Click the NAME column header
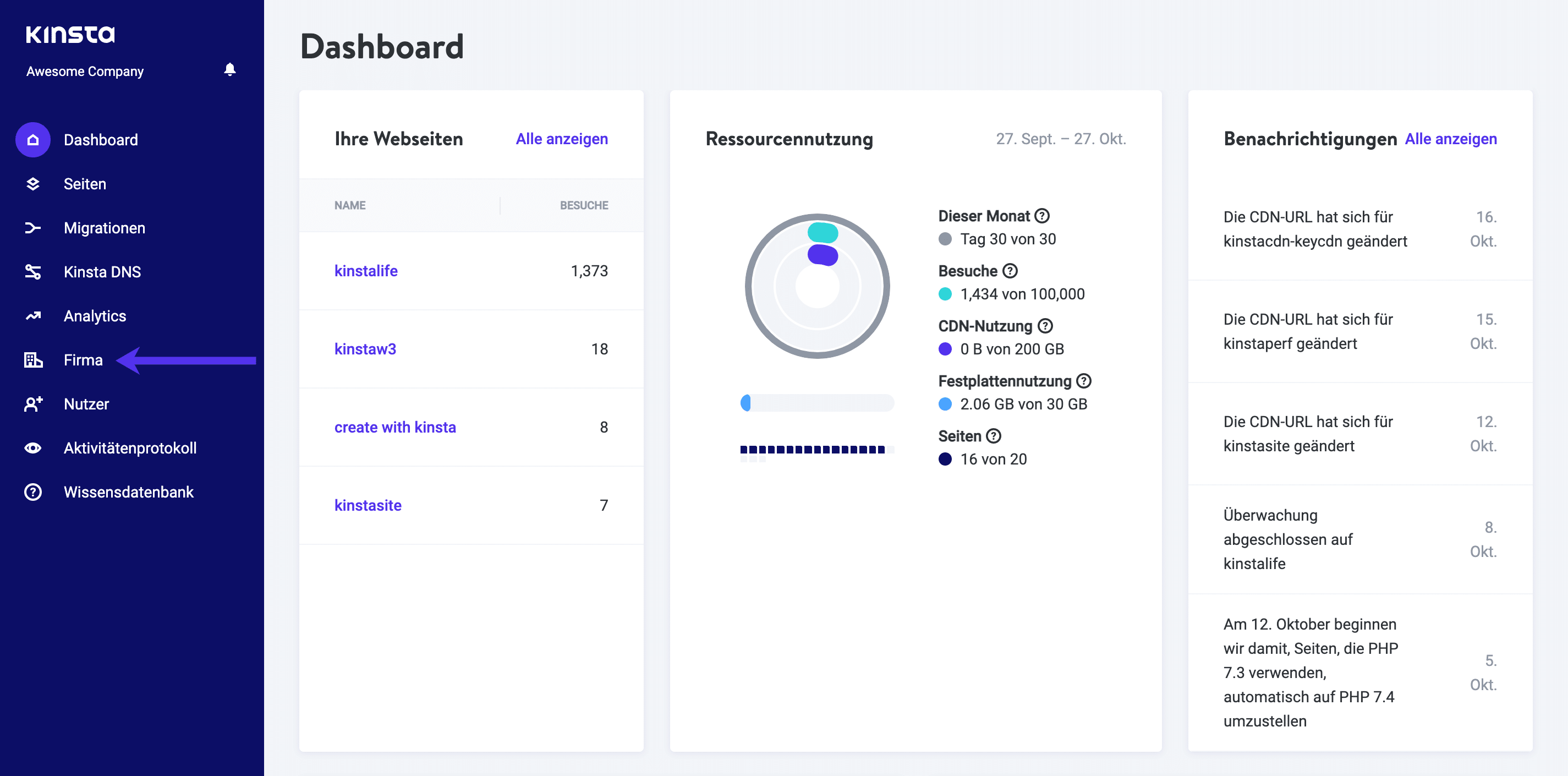 tap(350, 205)
